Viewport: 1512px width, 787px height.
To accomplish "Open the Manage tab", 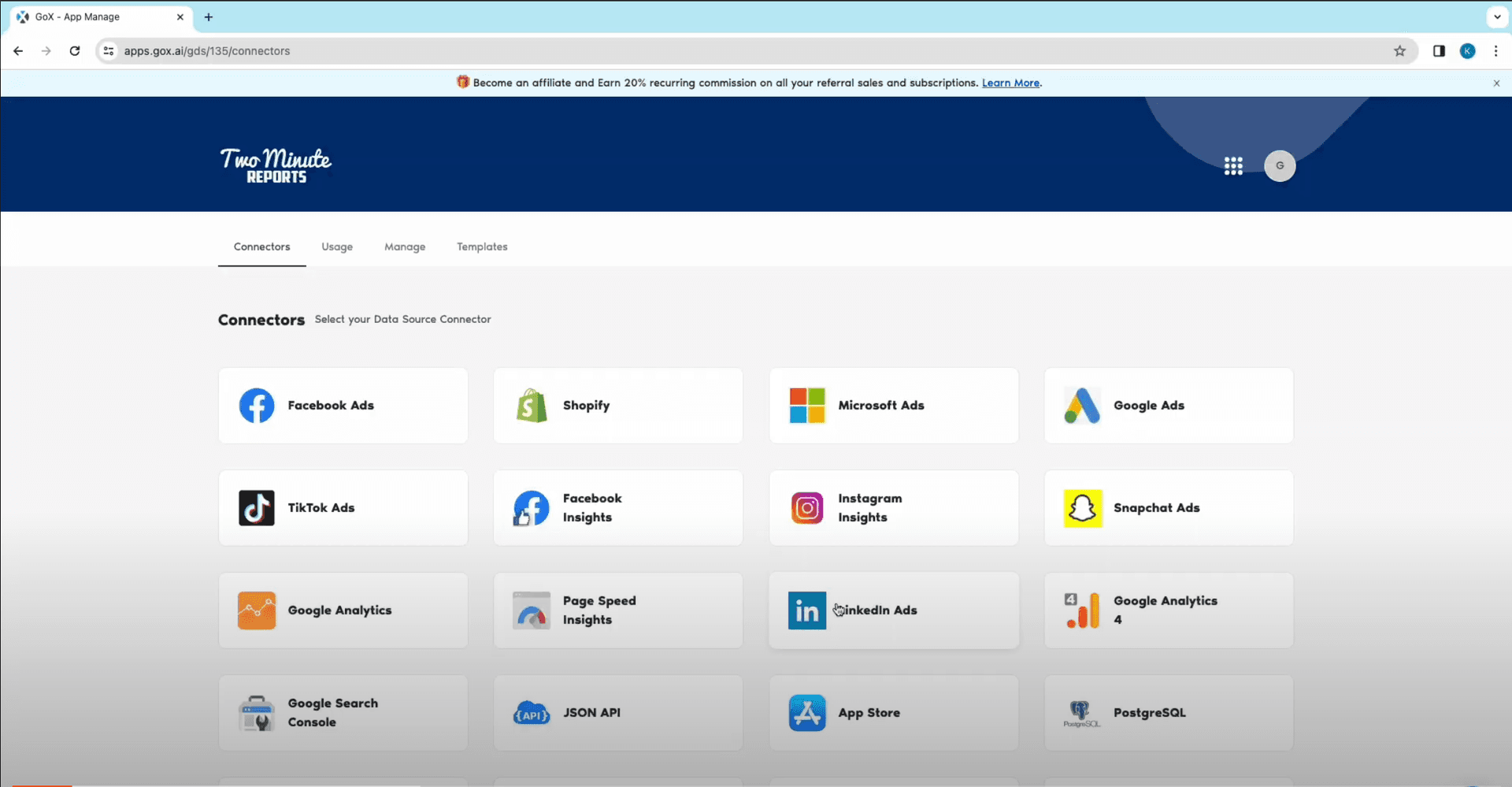I will [x=405, y=247].
